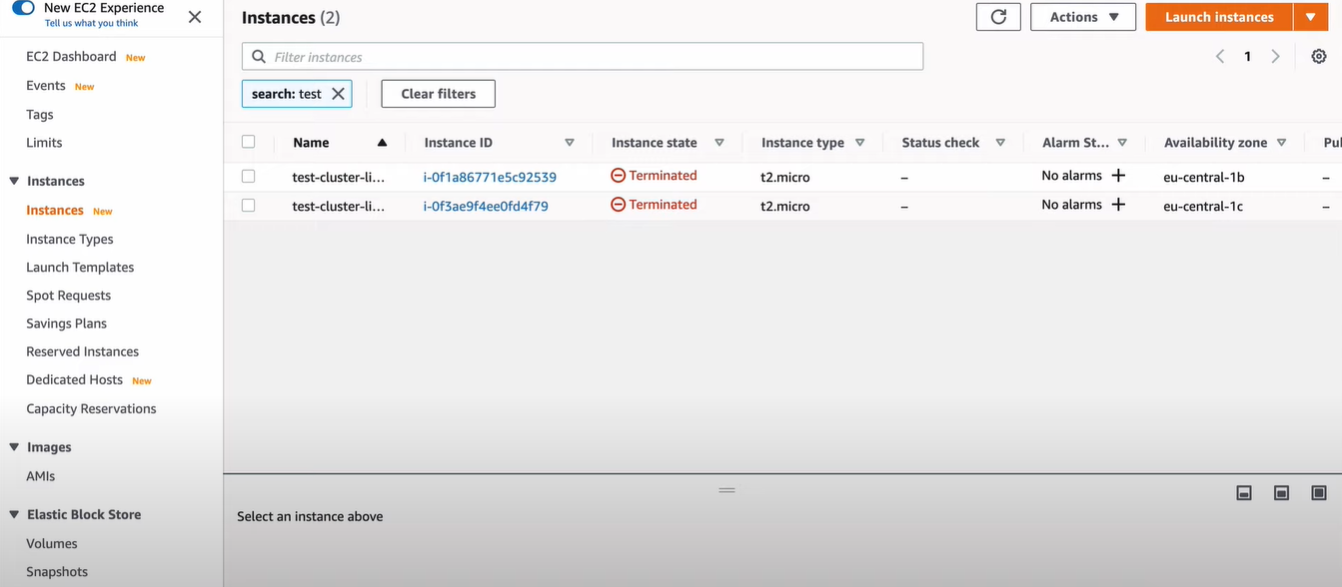This screenshot has width=1342, height=587.
Task: Collapse the Elastic Block Store section triangle
Action: [x=14, y=514]
